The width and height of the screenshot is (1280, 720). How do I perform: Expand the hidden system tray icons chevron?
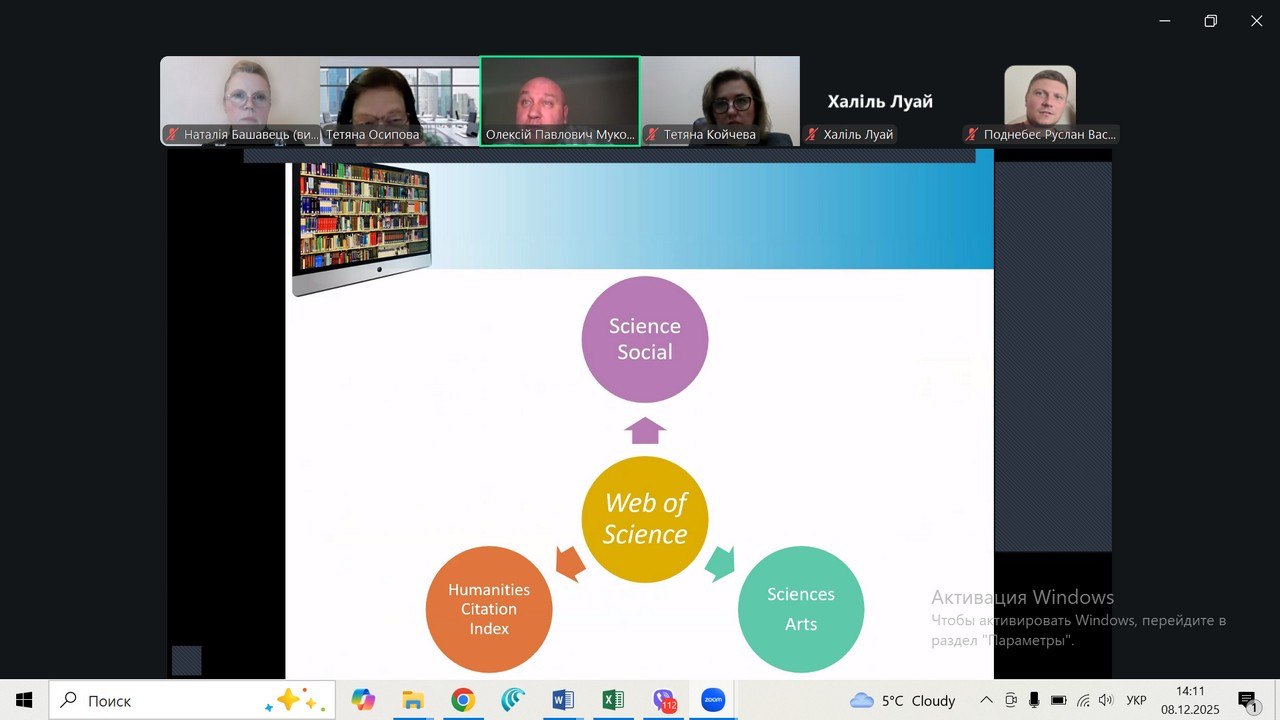point(986,700)
